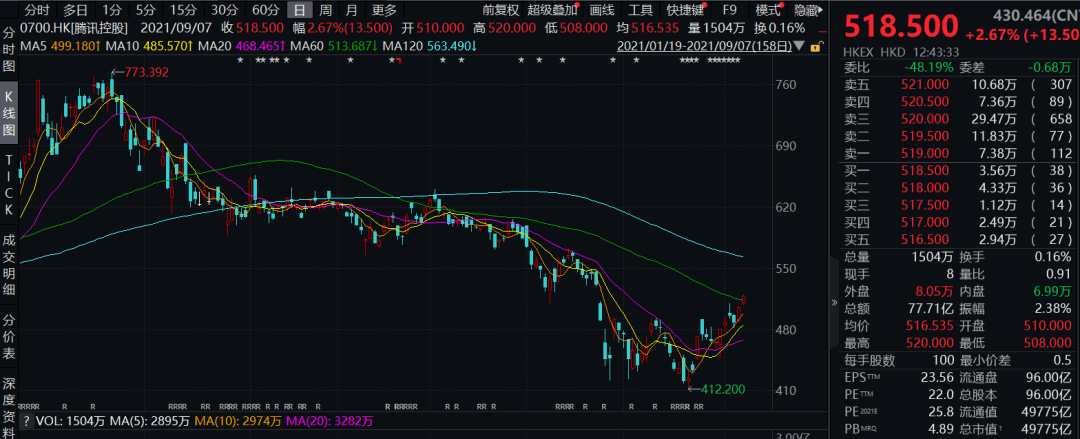The height and width of the screenshot is (439, 1080).
Task: Click the MA60 513.687 indicator label
Action: pyautogui.click(x=333, y=46)
